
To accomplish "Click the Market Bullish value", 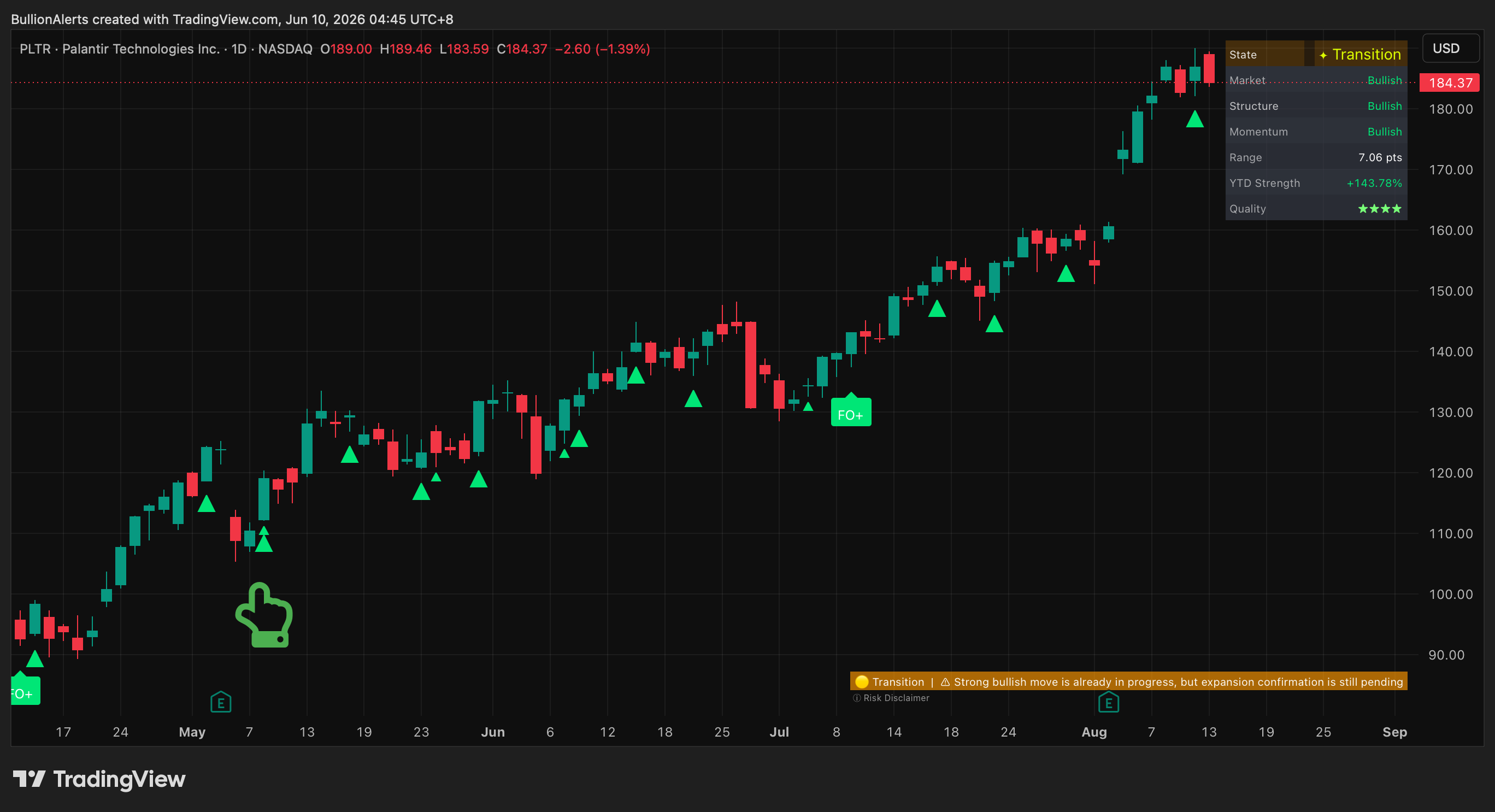I will (x=1384, y=80).
